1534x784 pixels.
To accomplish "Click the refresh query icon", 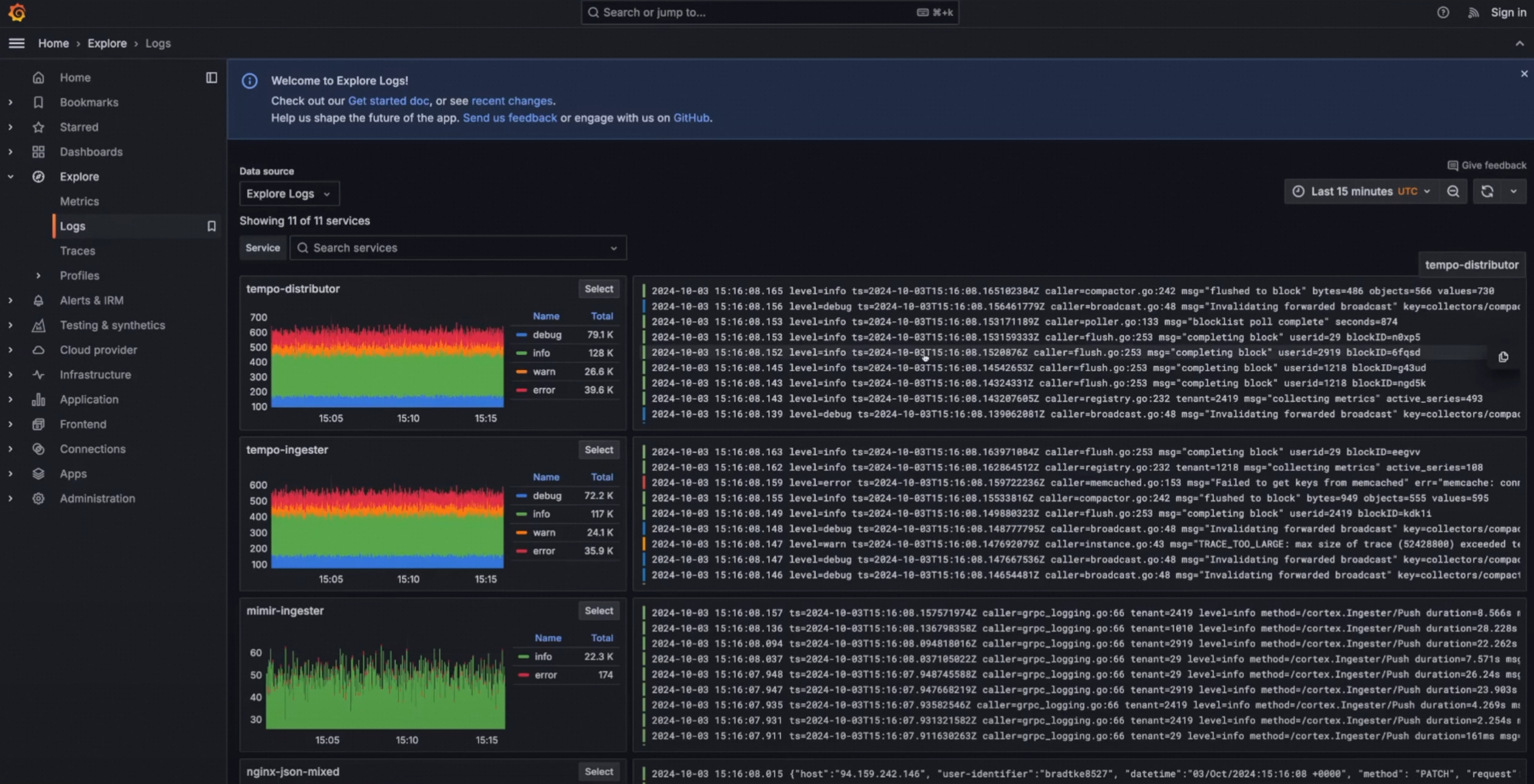I will [x=1487, y=191].
